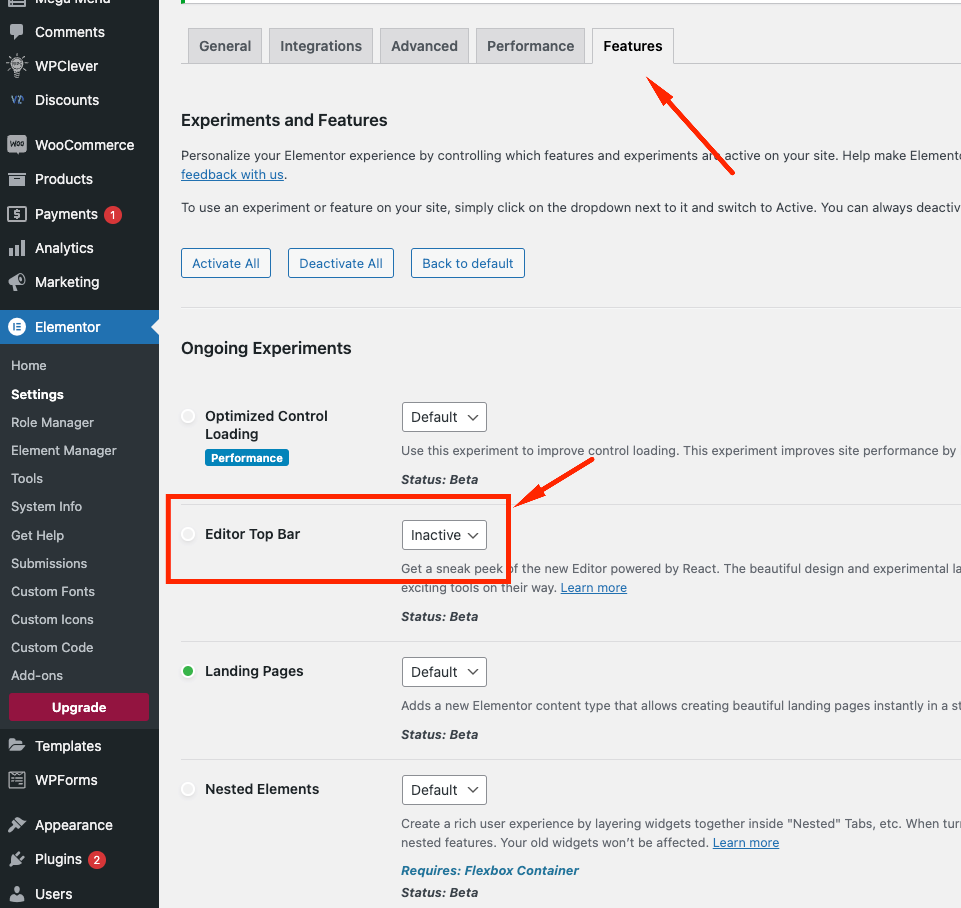Click the WooCommerce logo icon
961x908 pixels.
(x=17, y=145)
